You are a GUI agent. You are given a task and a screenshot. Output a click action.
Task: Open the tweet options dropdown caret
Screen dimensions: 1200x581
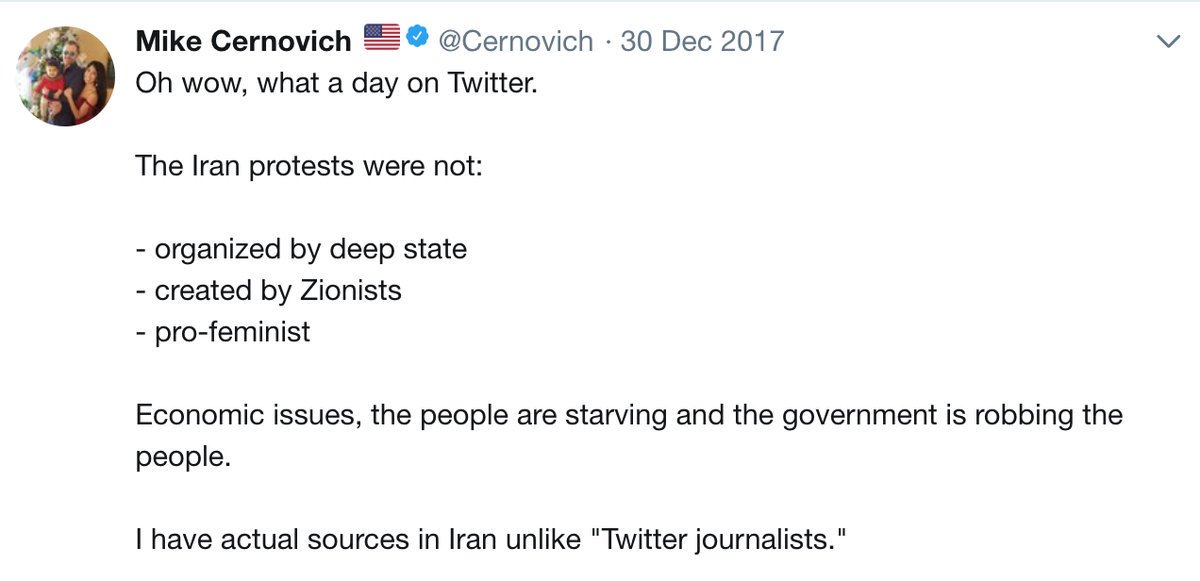click(1168, 41)
